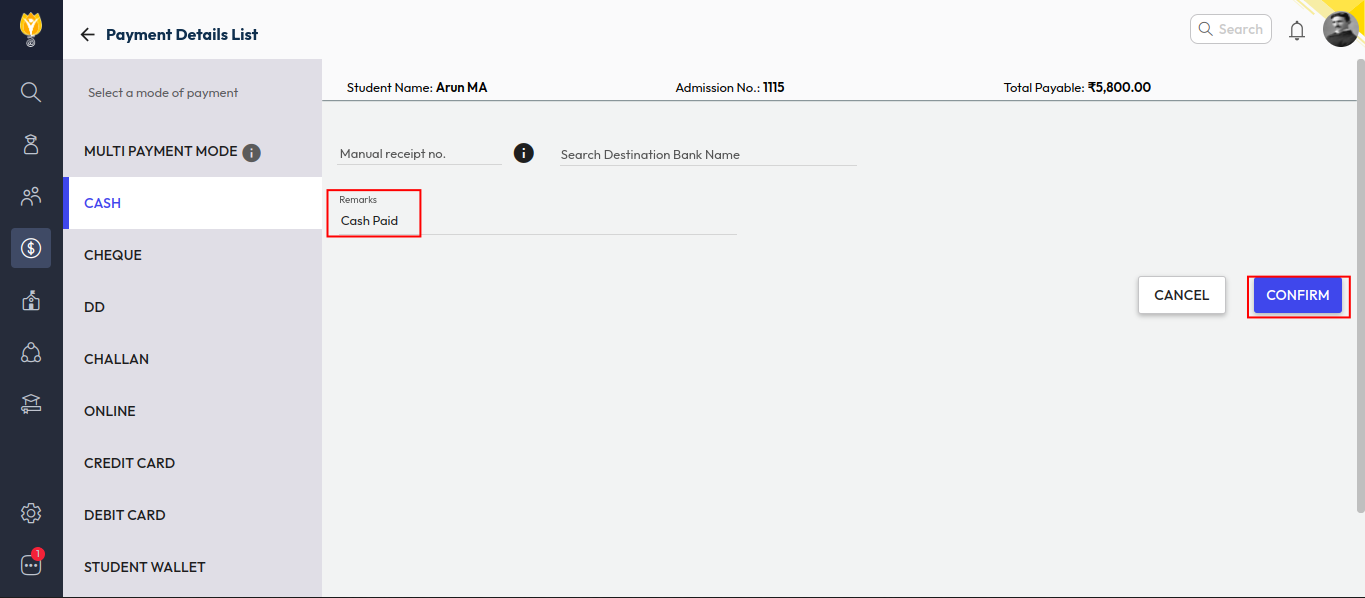This screenshot has height=598, width=1365.
Task: Open the search panel from the sidebar
Action: point(31,91)
